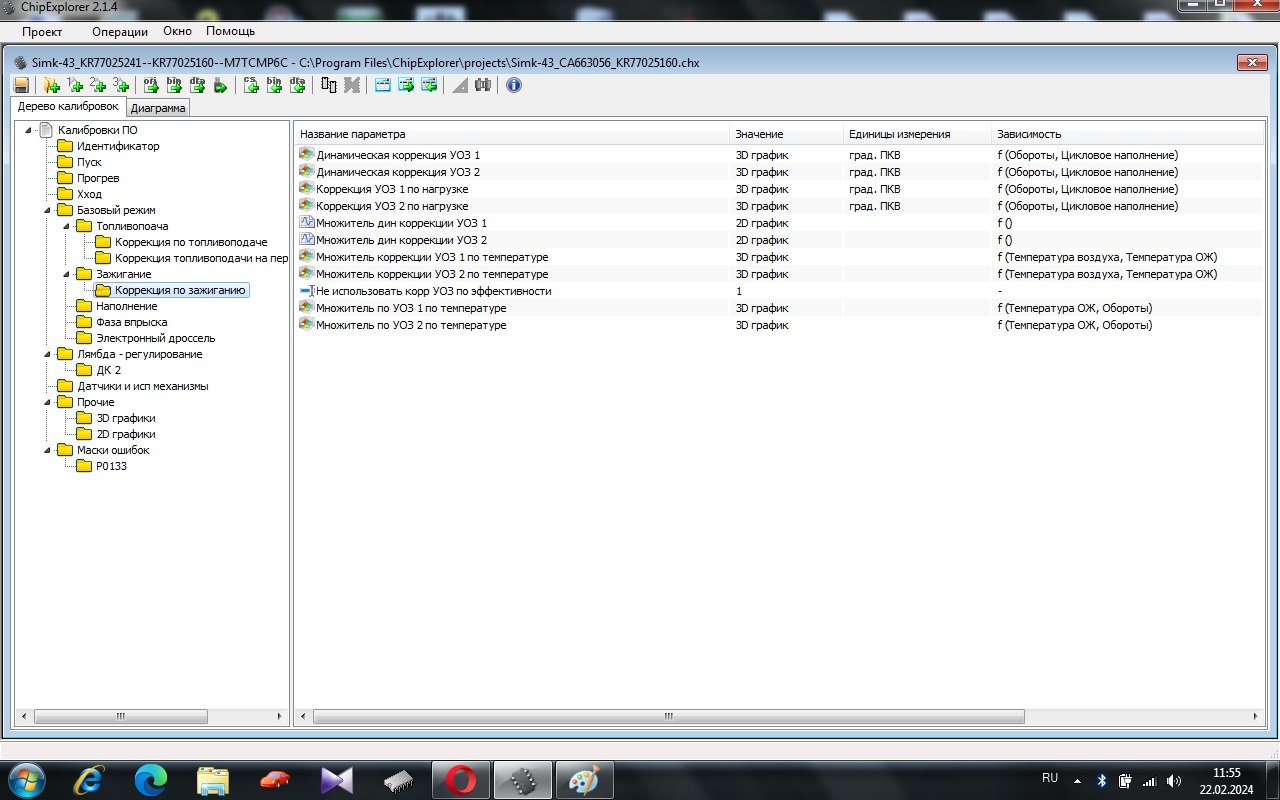Collapse the Зажигание tree branch
The image size is (1280, 800).
(x=67, y=274)
